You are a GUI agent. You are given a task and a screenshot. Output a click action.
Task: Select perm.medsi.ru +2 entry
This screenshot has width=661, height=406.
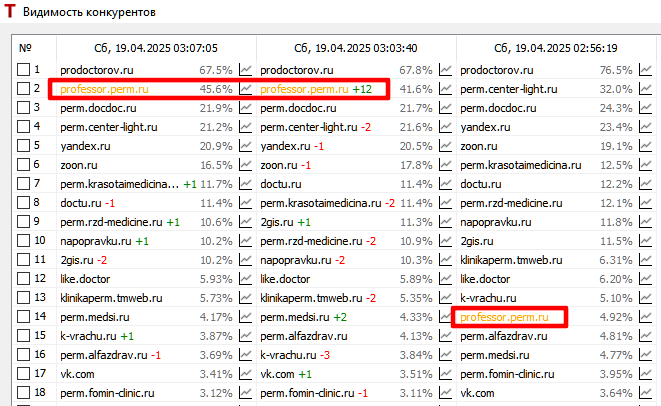click(x=304, y=317)
